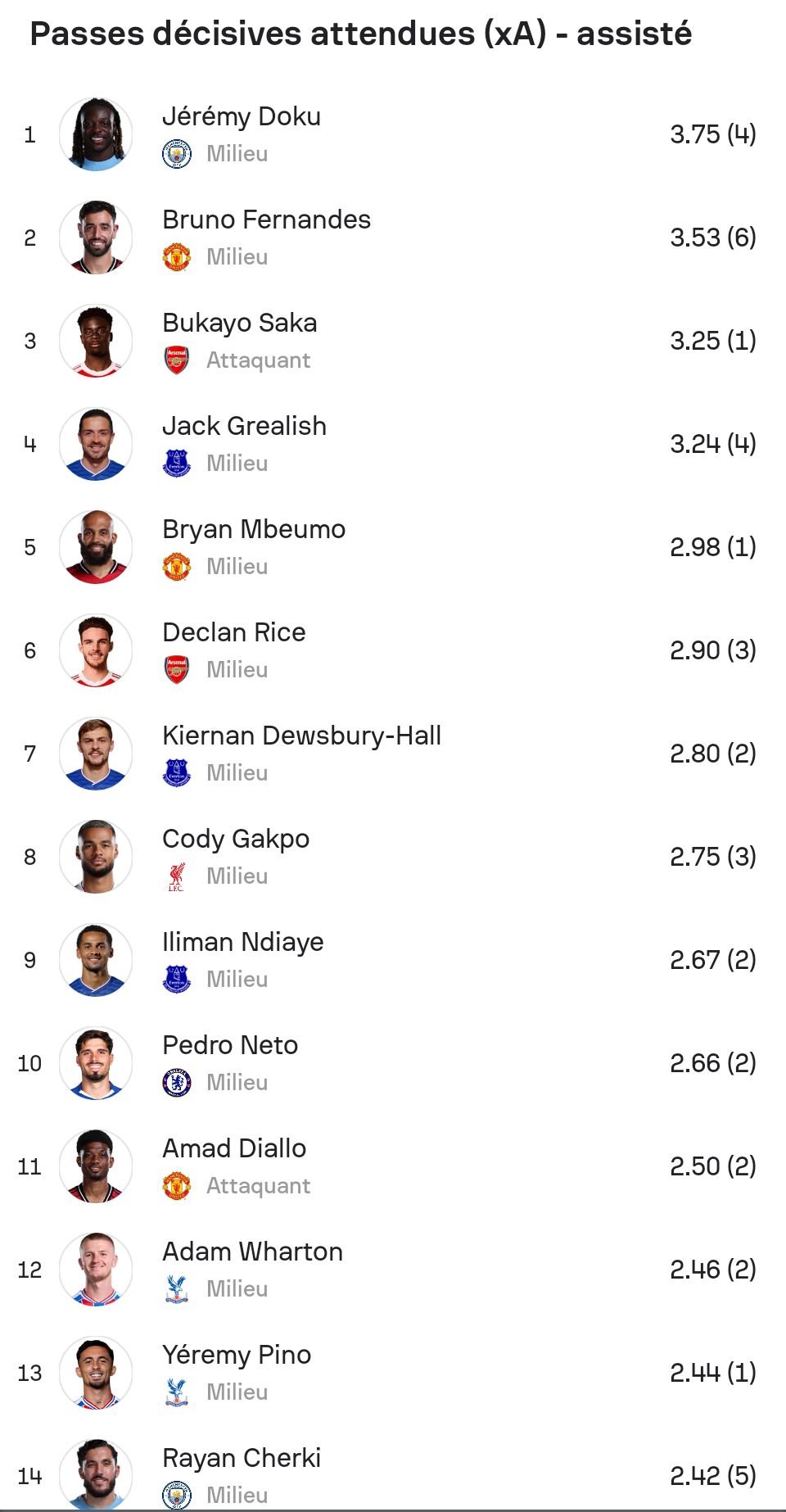This screenshot has height=1512, width=786.
Task: Tap Iliman Ndiaye's profile picture
Action: 96,960
